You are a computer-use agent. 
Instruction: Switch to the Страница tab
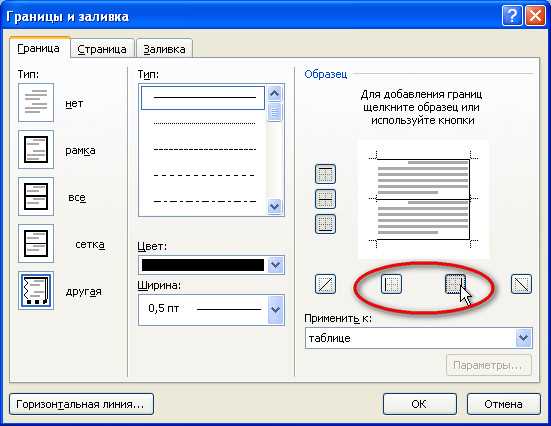click(102, 49)
